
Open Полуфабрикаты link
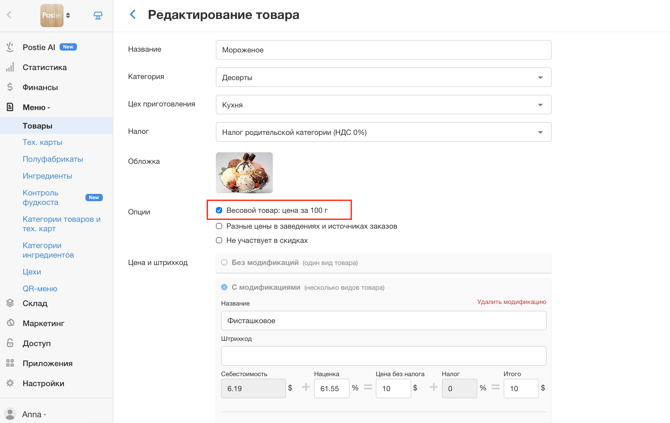pos(53,159)
